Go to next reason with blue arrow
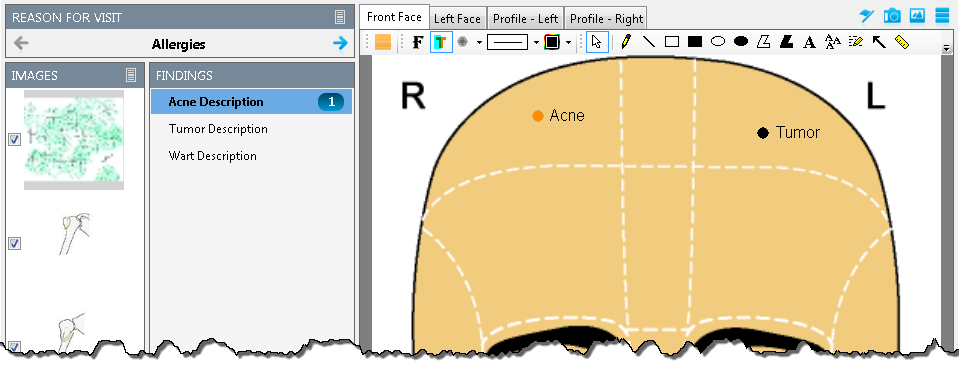Image resolution: width=959 pixels, height=382 pixels. (340, 43)
